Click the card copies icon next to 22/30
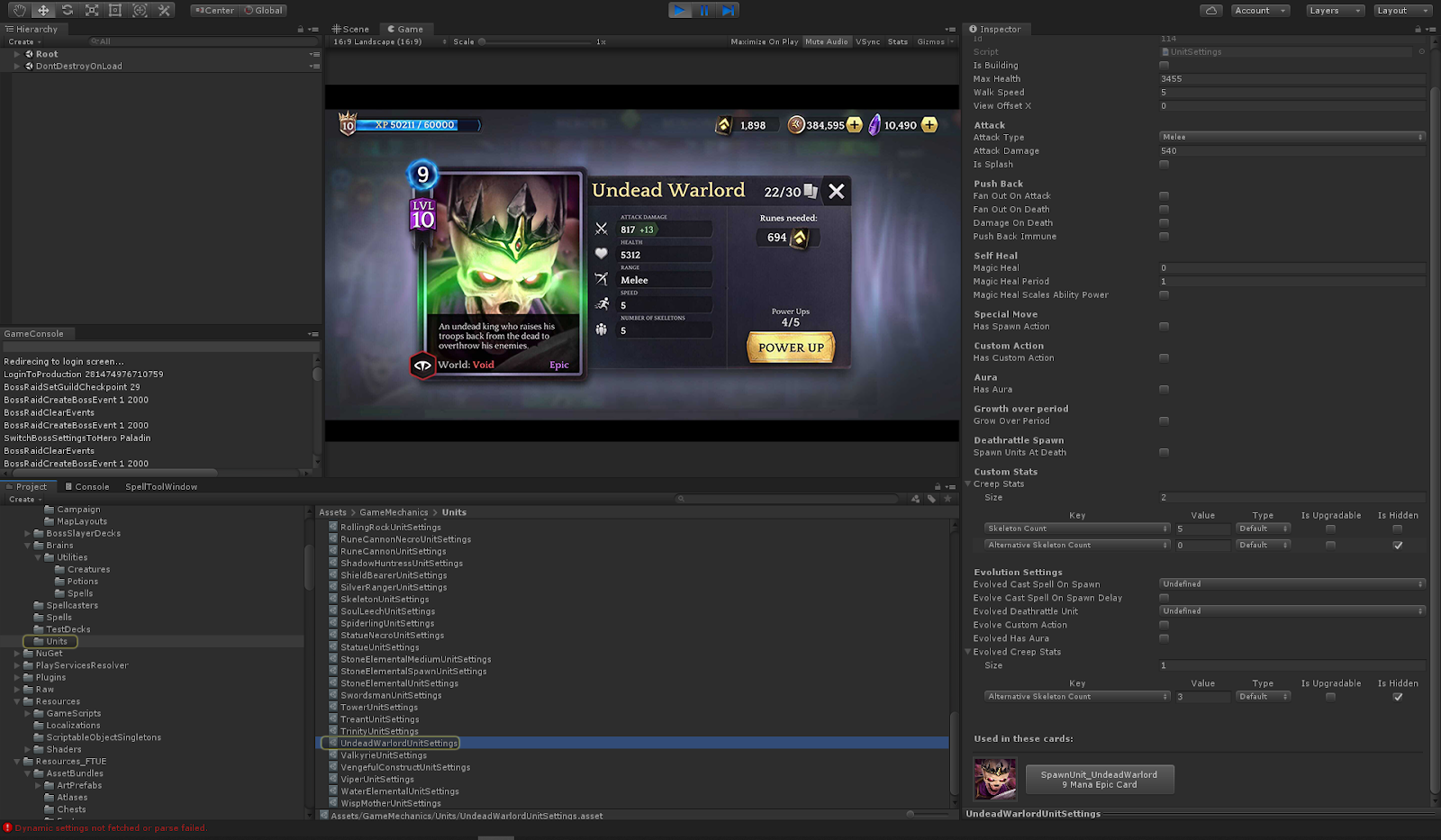This screenshot has width=1441, height=840. pyautogui.click(x=811, y=191)
